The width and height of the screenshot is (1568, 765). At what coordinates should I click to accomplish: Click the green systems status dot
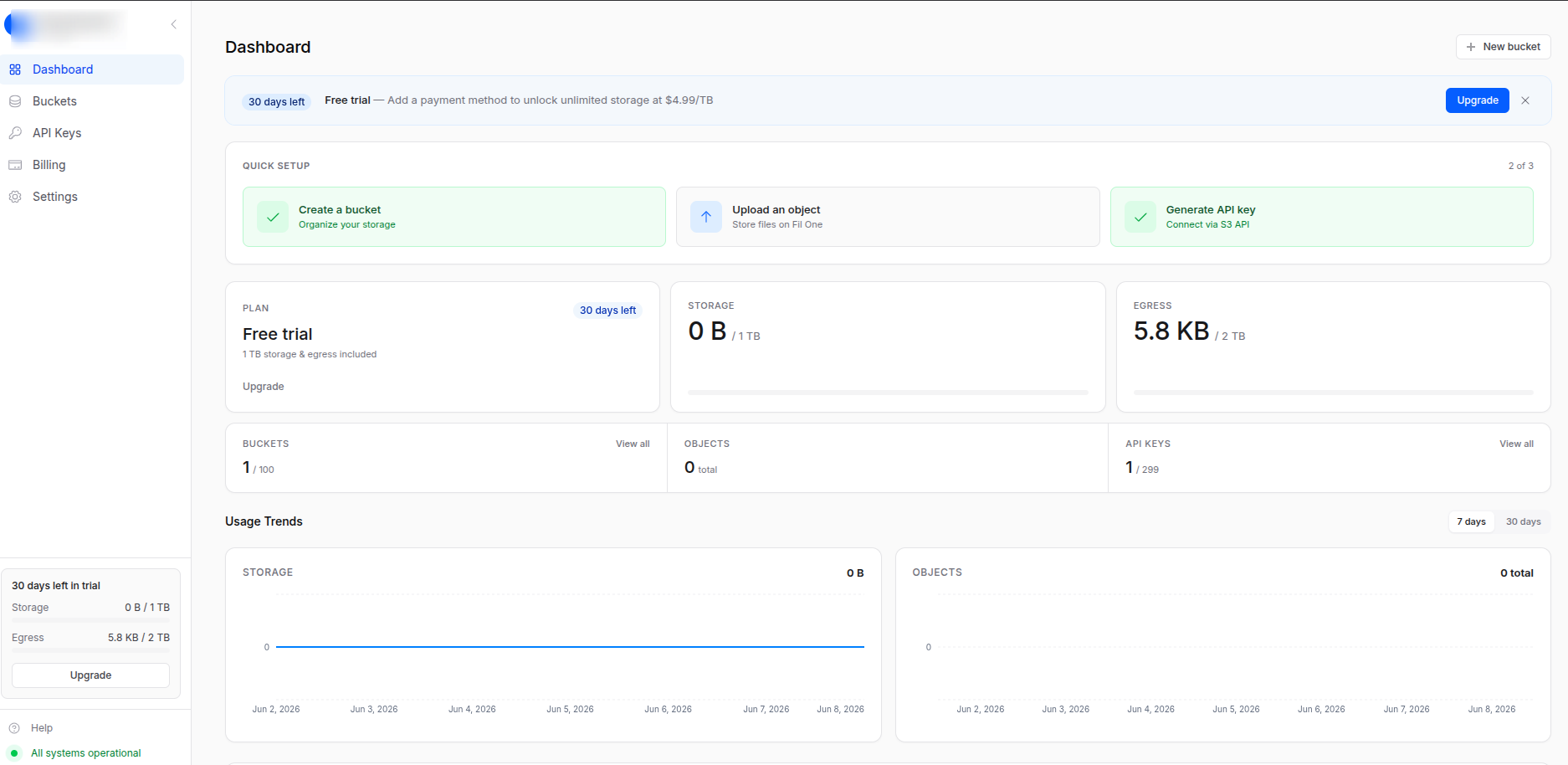(14, 753)
